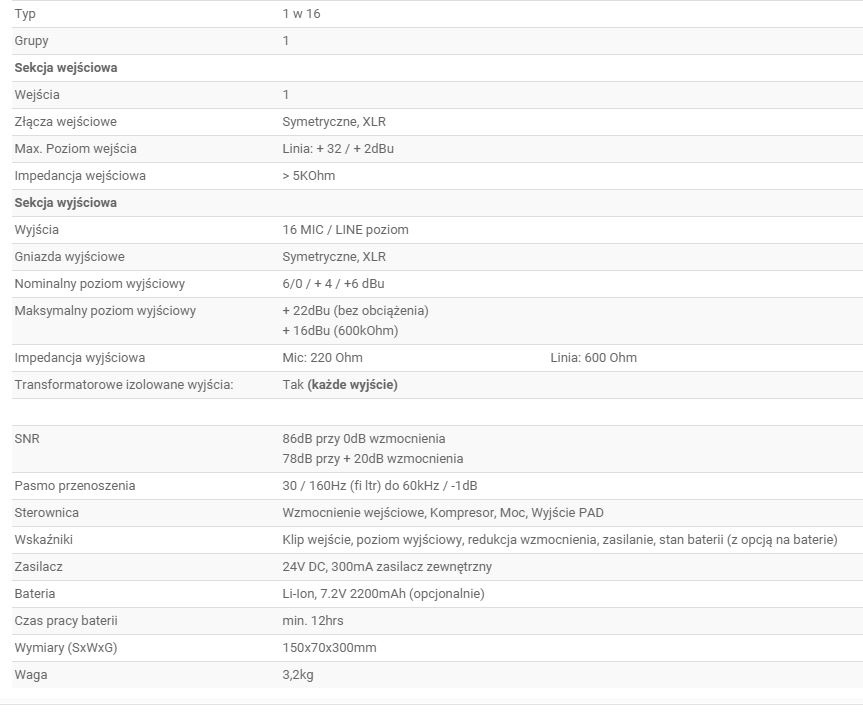Viewport: 863px width, 714px height.
Task: Click the "> 5KOhm" impedance value
Action: pos(309,176)
